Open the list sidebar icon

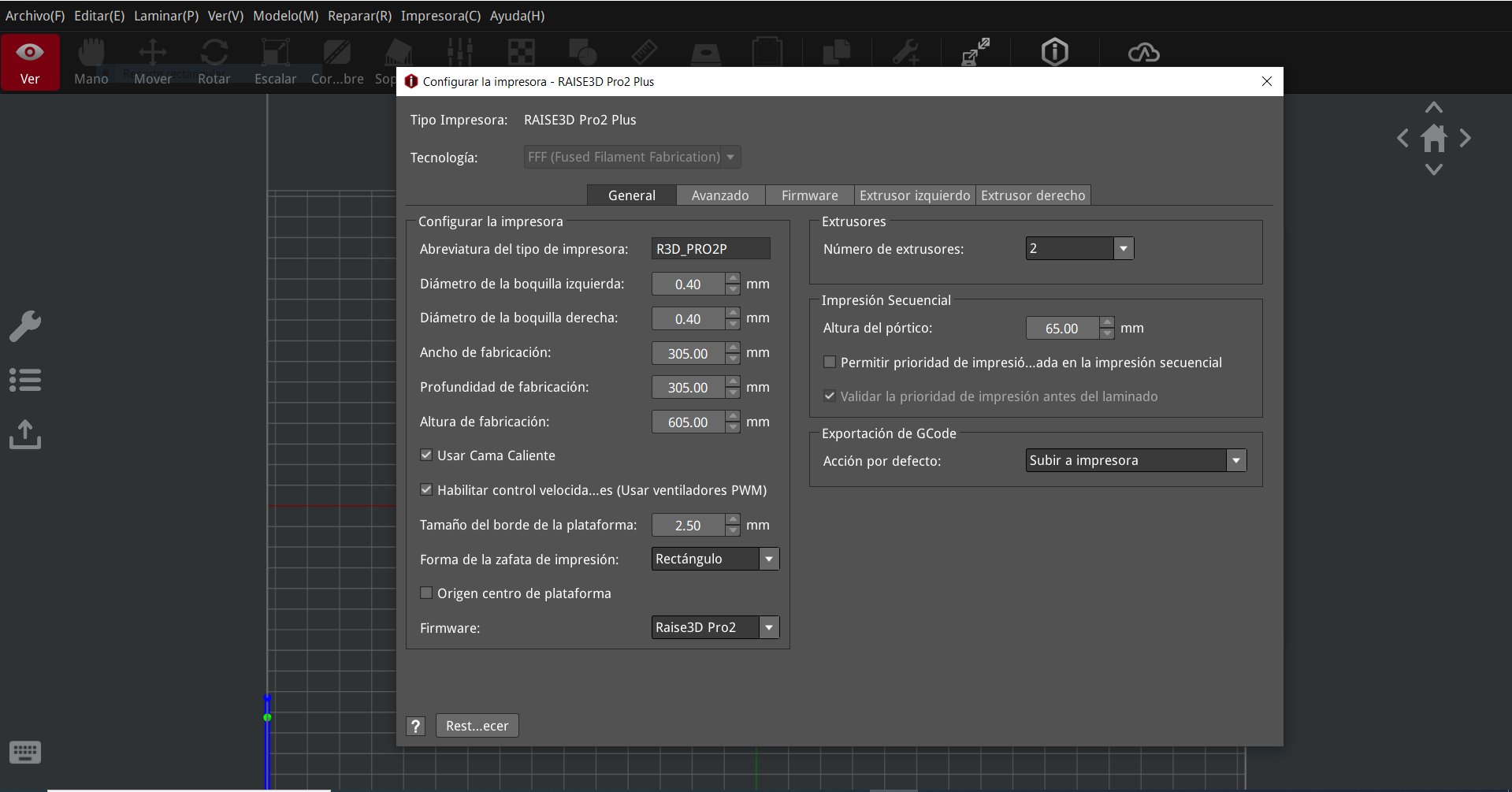[x=25, y=380]
